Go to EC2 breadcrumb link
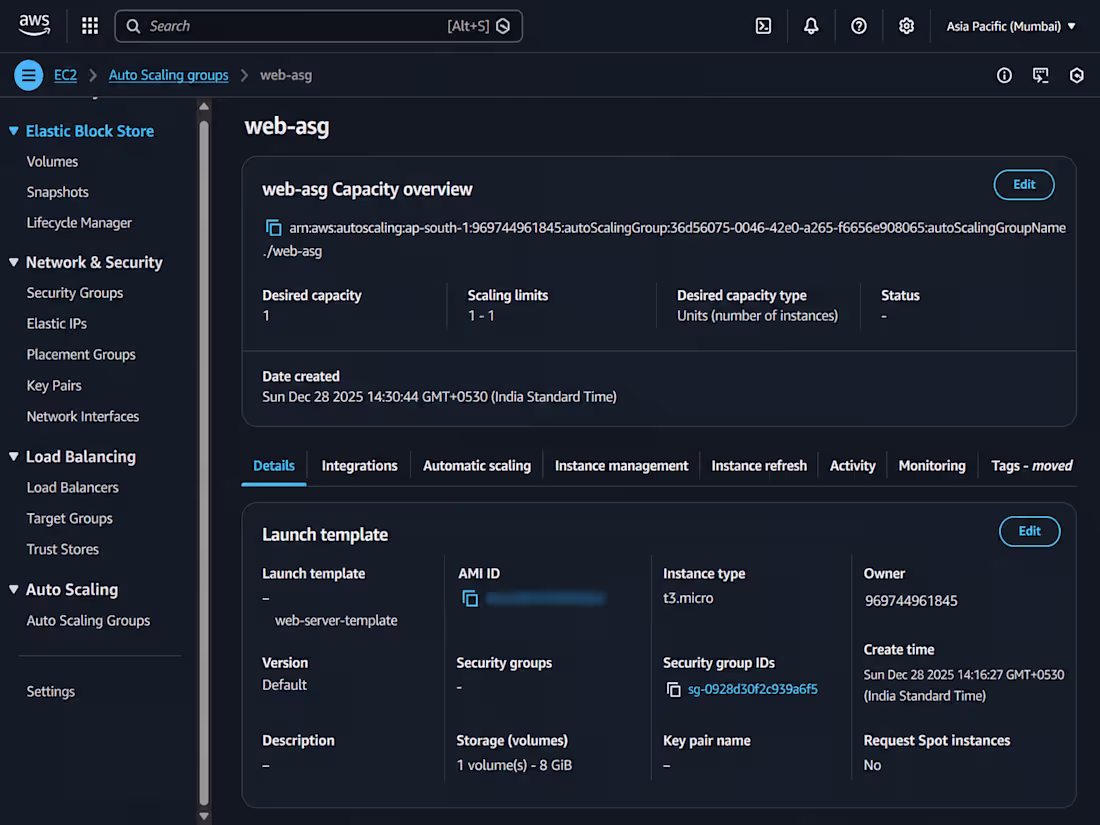Viewport: 1100px width, 825px height. point(65,75)
